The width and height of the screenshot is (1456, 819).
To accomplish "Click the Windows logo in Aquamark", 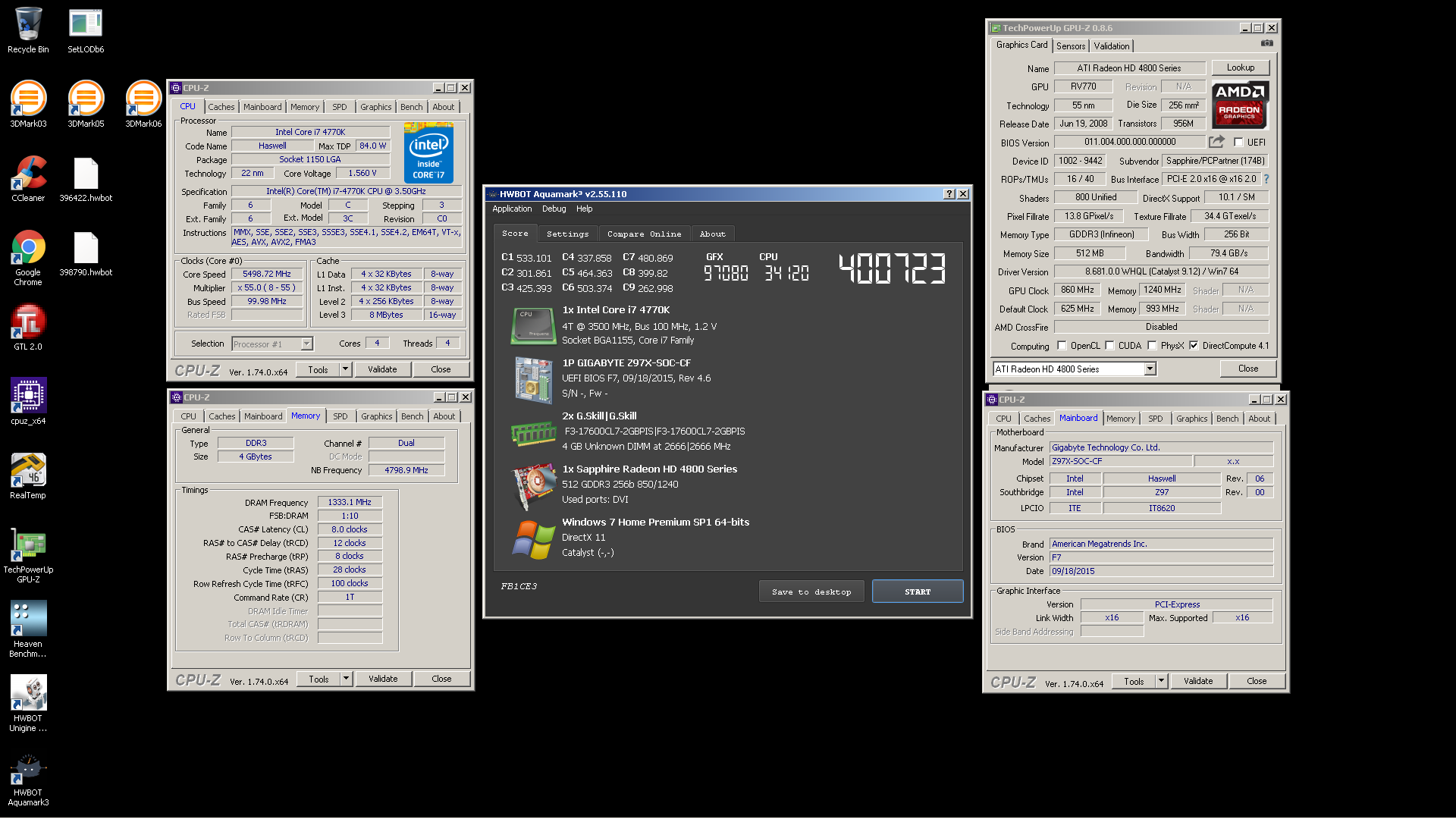I will [x=534, y=538].
